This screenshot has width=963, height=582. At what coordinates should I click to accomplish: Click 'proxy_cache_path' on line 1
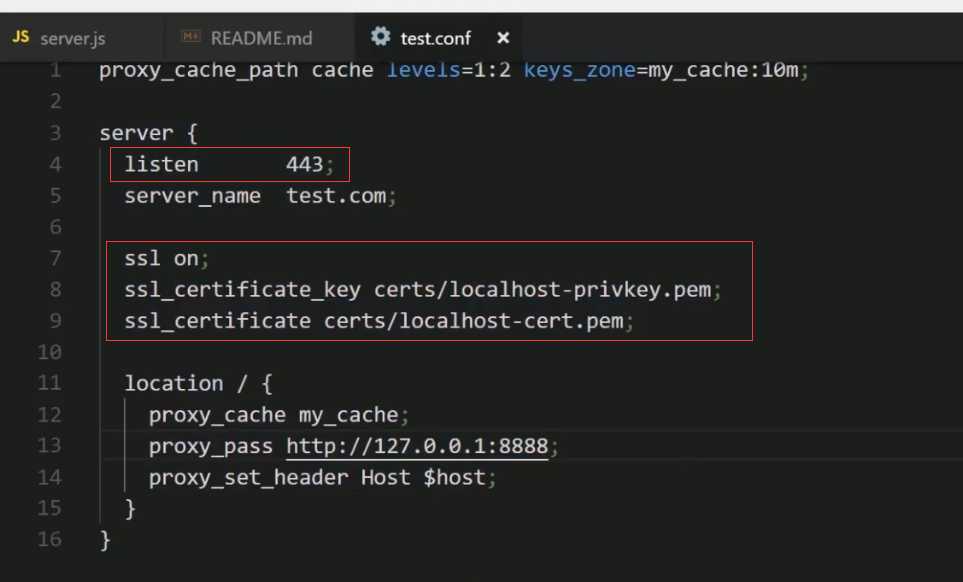(198, 71)
